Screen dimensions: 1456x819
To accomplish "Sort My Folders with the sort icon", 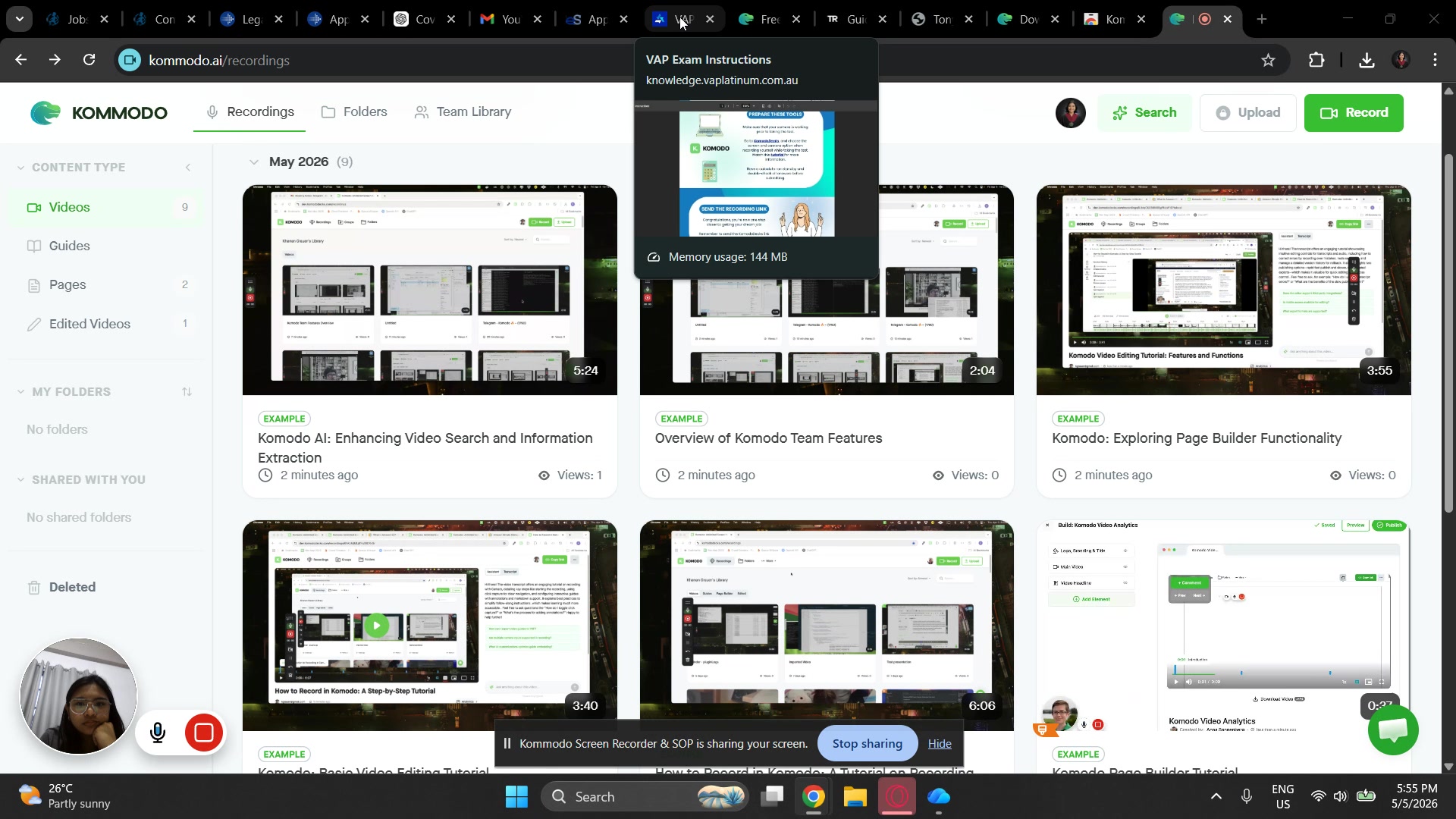I will 187,392.
